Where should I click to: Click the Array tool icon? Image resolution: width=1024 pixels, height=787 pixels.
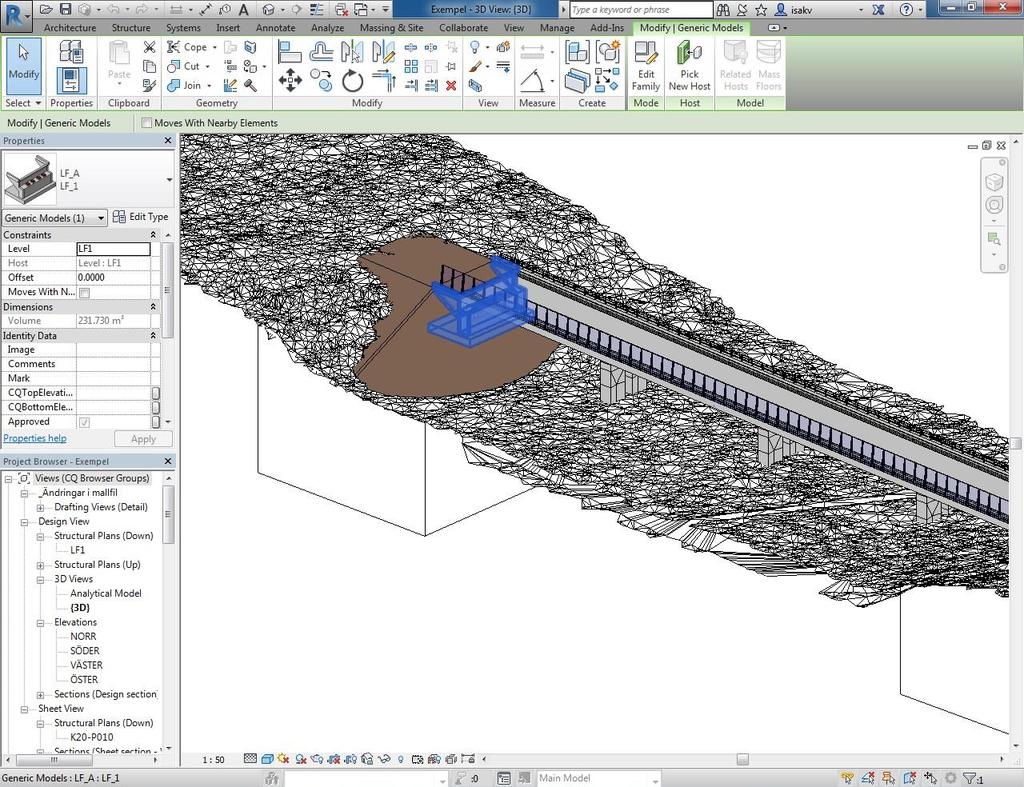tap(411, 66)
